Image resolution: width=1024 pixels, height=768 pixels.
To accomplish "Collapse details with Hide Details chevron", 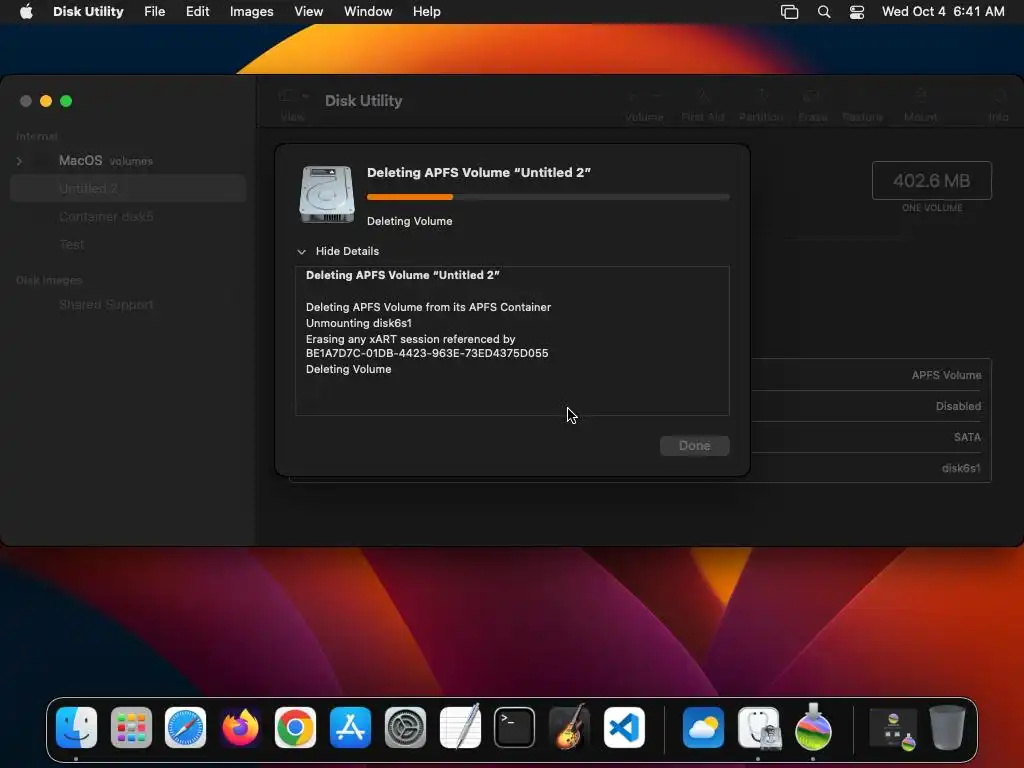I will [301, 251].
